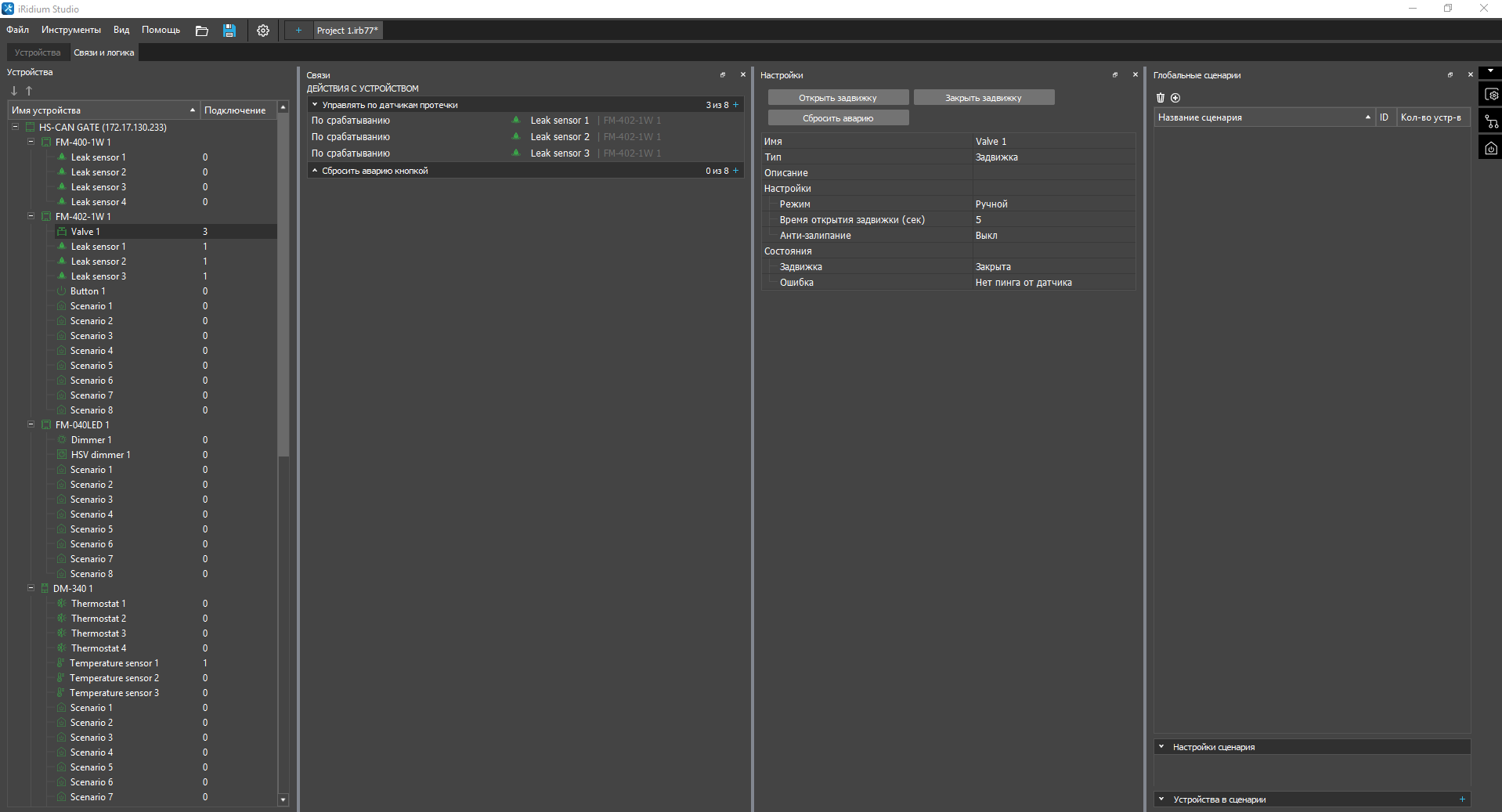Add a device to the scenario with the plus icon
The height and width of the screenshot is (812, 1502).
1462,799
